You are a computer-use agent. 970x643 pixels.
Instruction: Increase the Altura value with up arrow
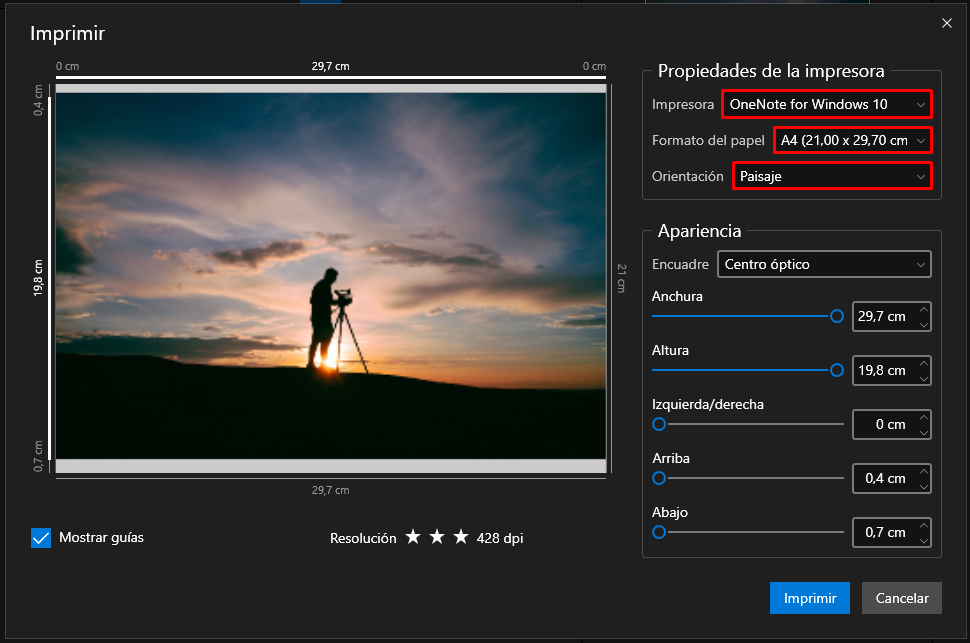coord(923,363)
